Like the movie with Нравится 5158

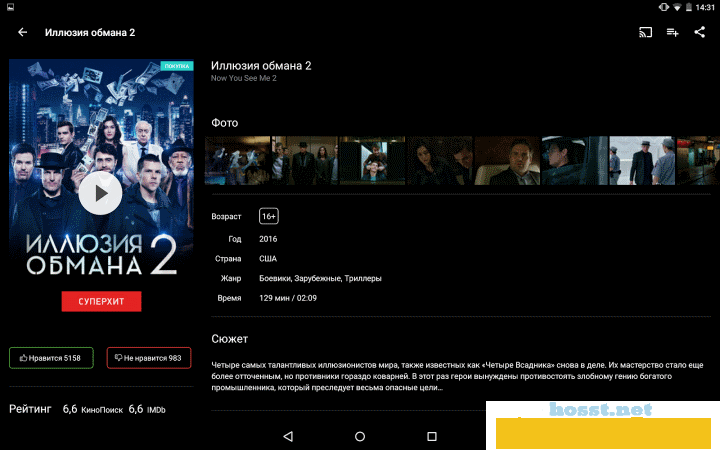(51, 358)
